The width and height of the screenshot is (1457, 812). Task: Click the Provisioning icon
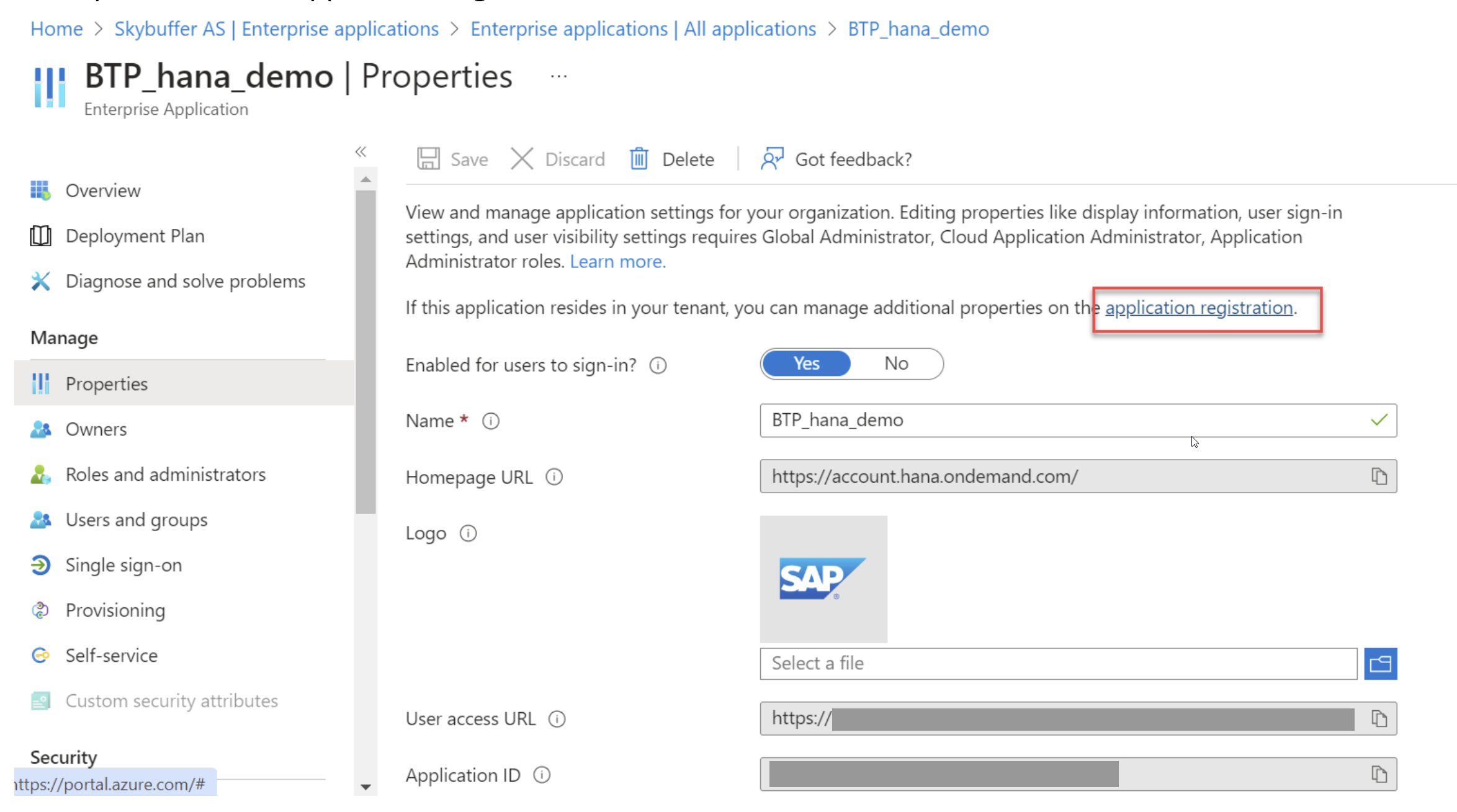tap(41, 610)
